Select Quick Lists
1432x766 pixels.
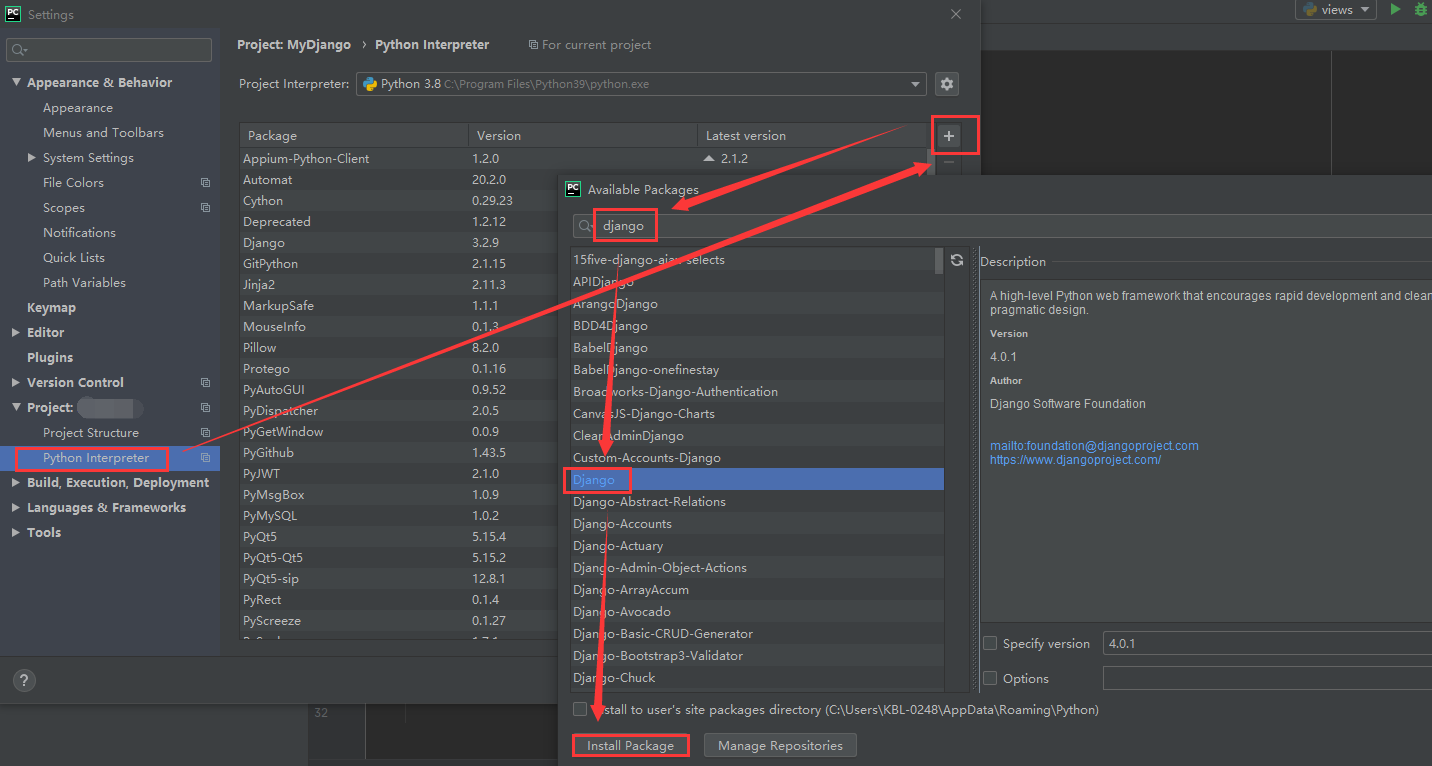74,258
